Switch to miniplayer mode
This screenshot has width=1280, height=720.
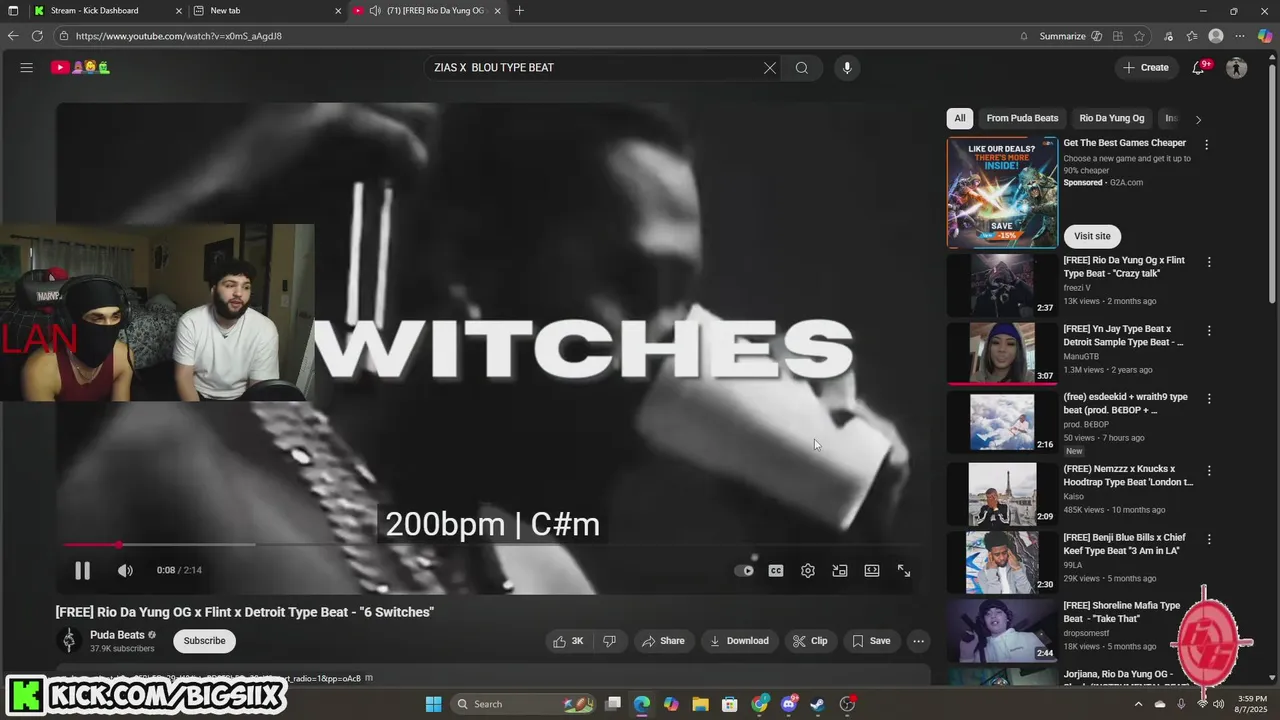(840, 571)
